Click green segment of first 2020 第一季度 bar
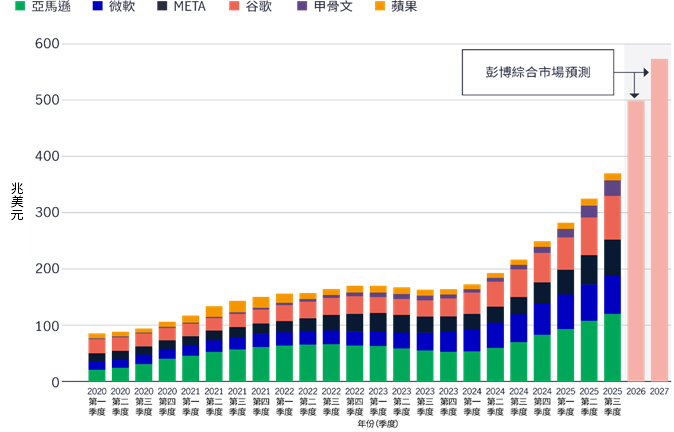 tap(96, 376)
